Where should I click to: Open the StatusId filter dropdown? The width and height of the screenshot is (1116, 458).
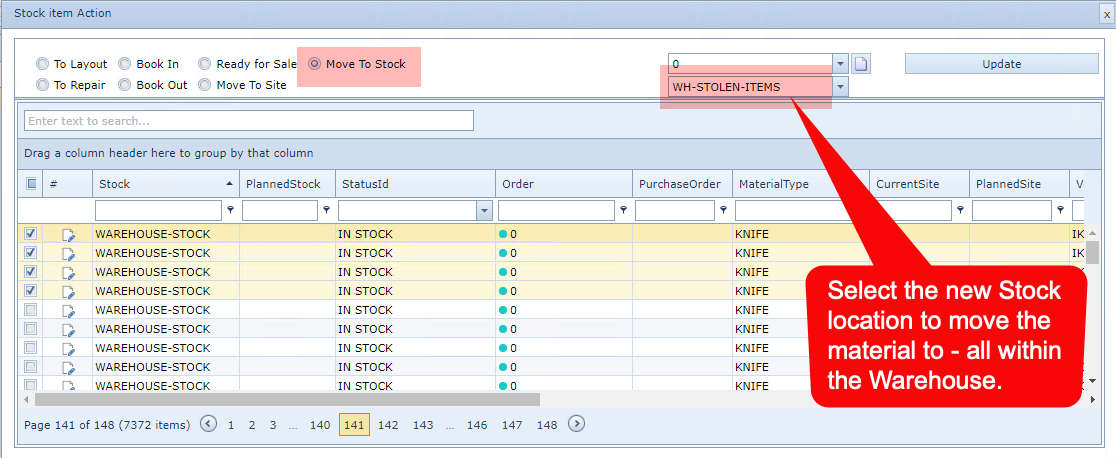(x=485, y=211)
